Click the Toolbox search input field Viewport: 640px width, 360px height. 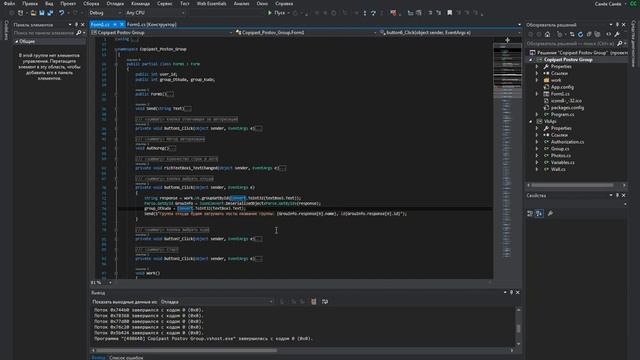pyautogui.click(x=44, y=33)
